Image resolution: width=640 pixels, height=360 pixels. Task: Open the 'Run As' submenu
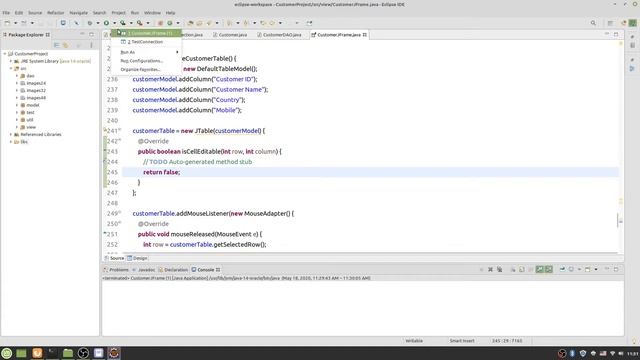[146, 52]
